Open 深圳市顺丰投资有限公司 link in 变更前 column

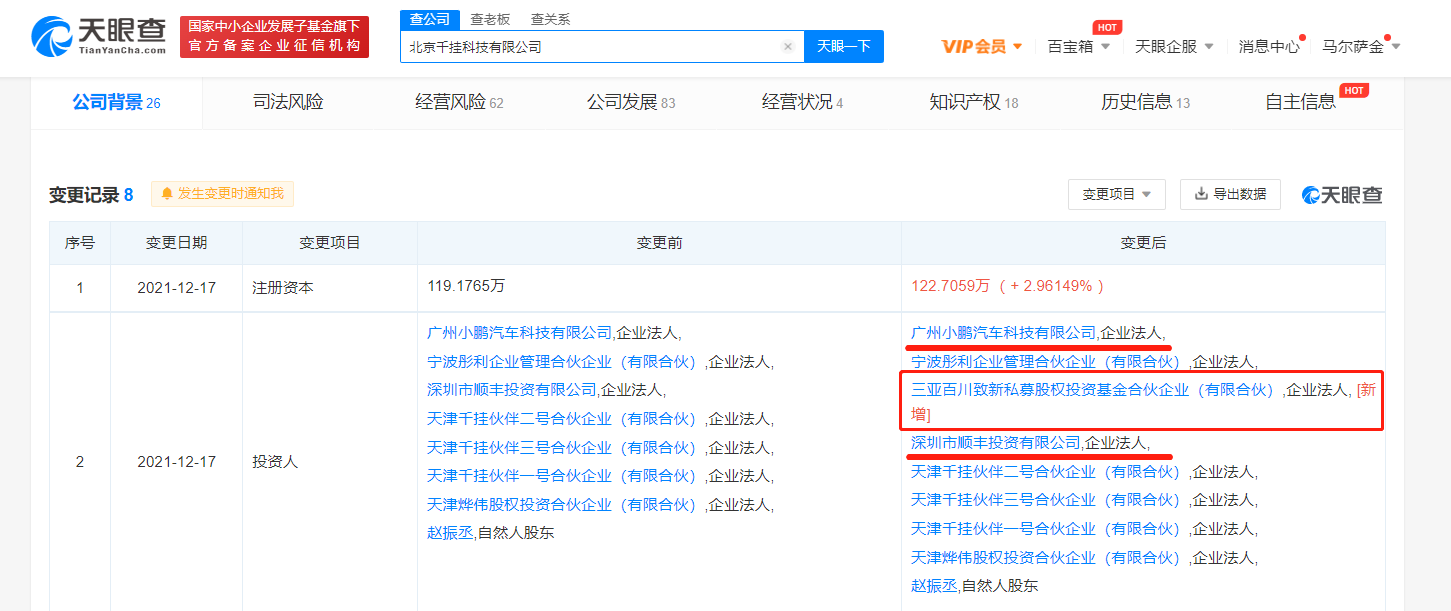click(x=512, y=389)
